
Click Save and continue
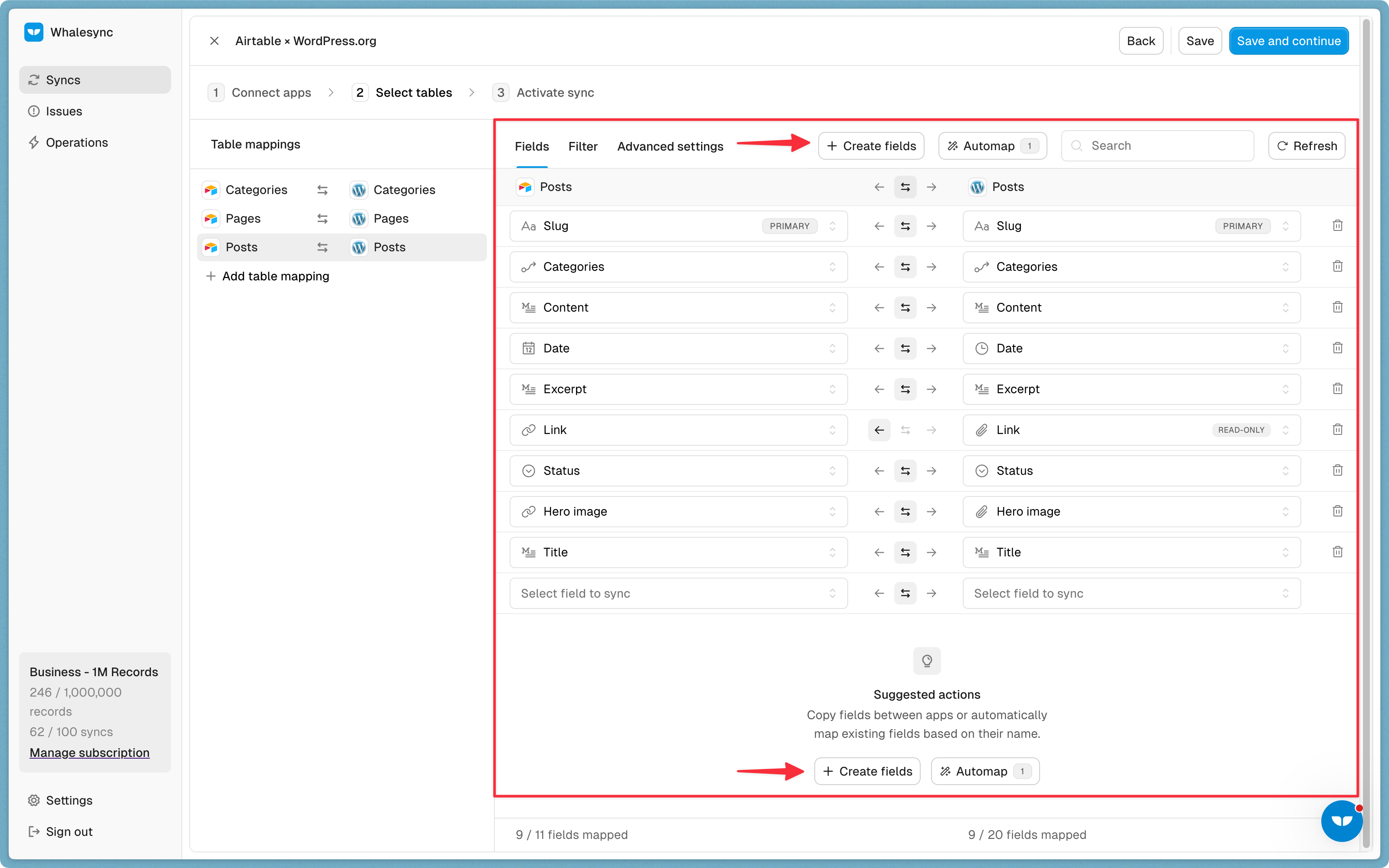tap(1289, 41)
